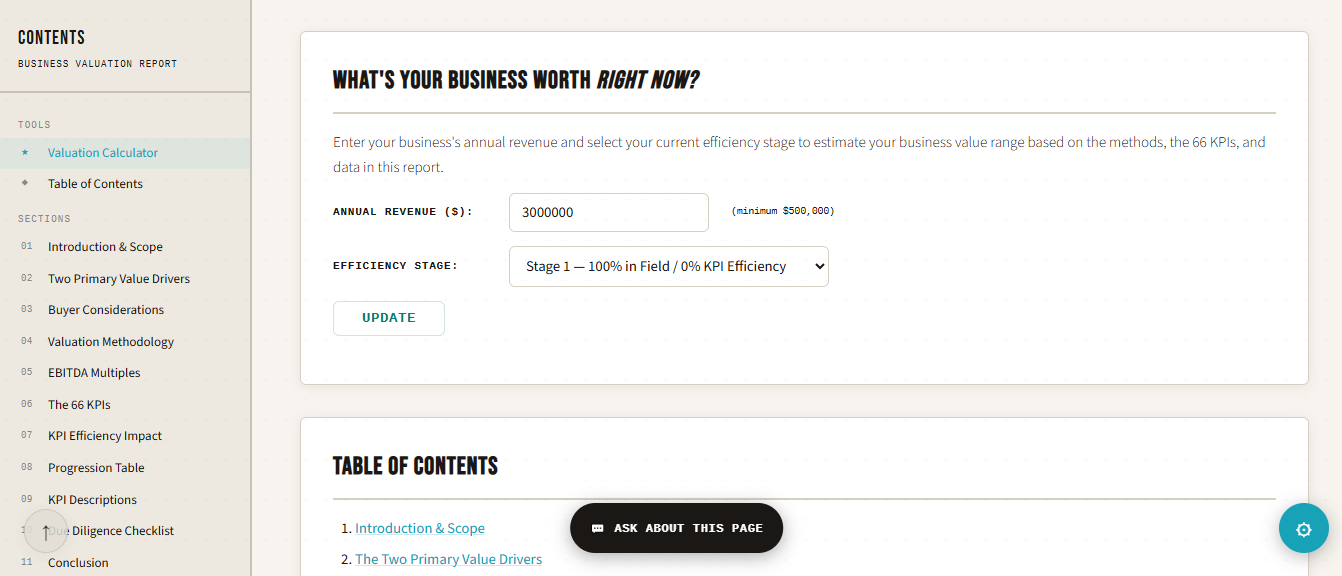Navigate to Two Primary Value Drivers section
1342x576 pixels.
pos(118,279)
